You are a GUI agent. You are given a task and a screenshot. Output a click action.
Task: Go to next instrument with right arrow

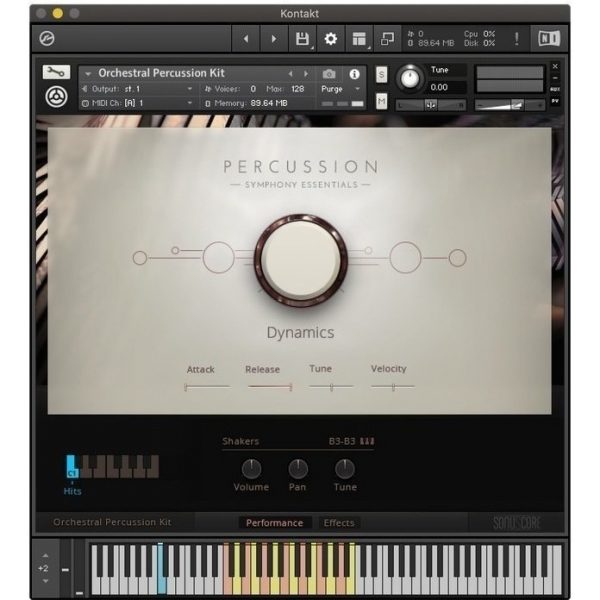tap(274, 39)
